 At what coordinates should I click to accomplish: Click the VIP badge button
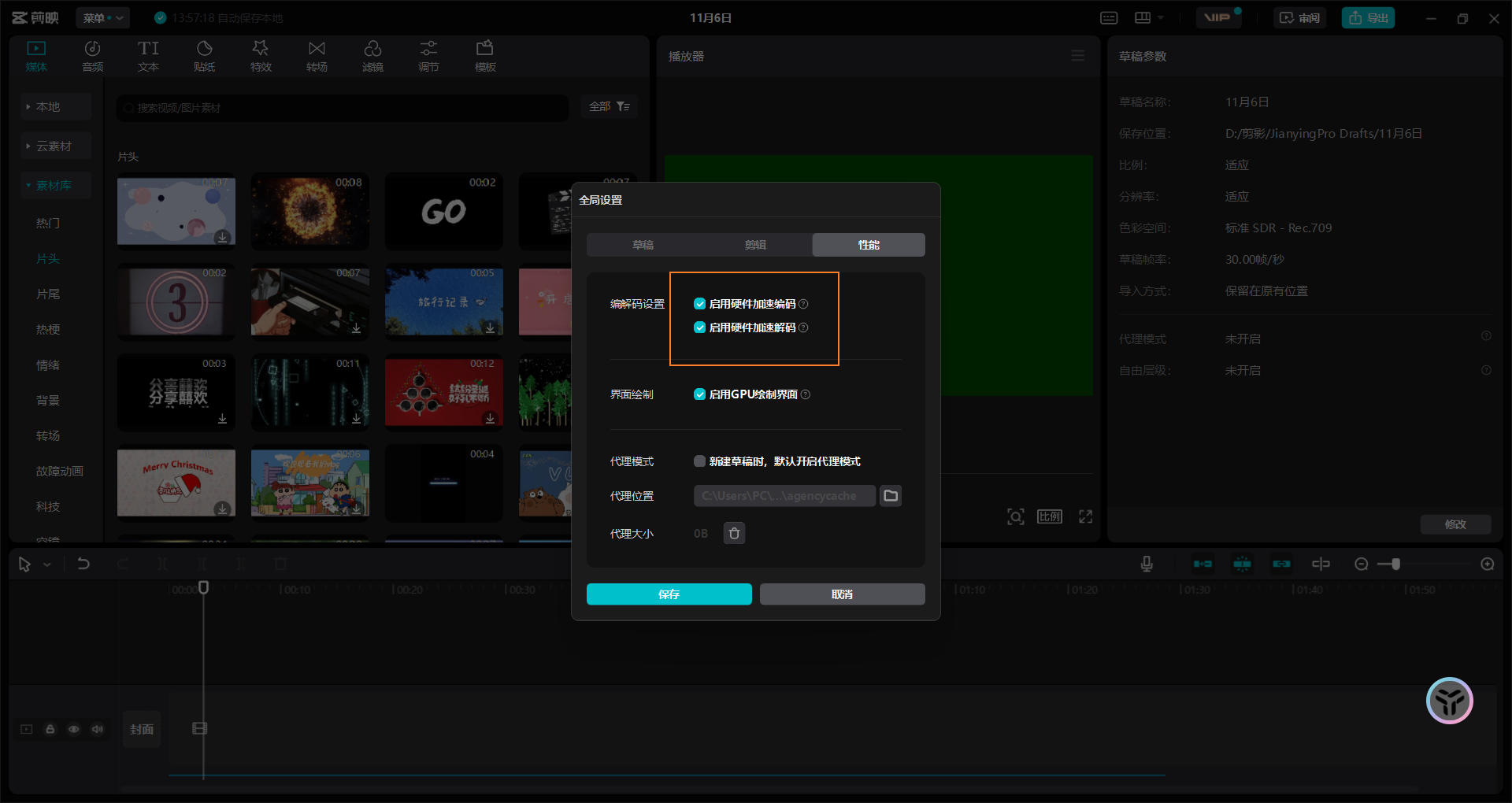point(1218,18)
